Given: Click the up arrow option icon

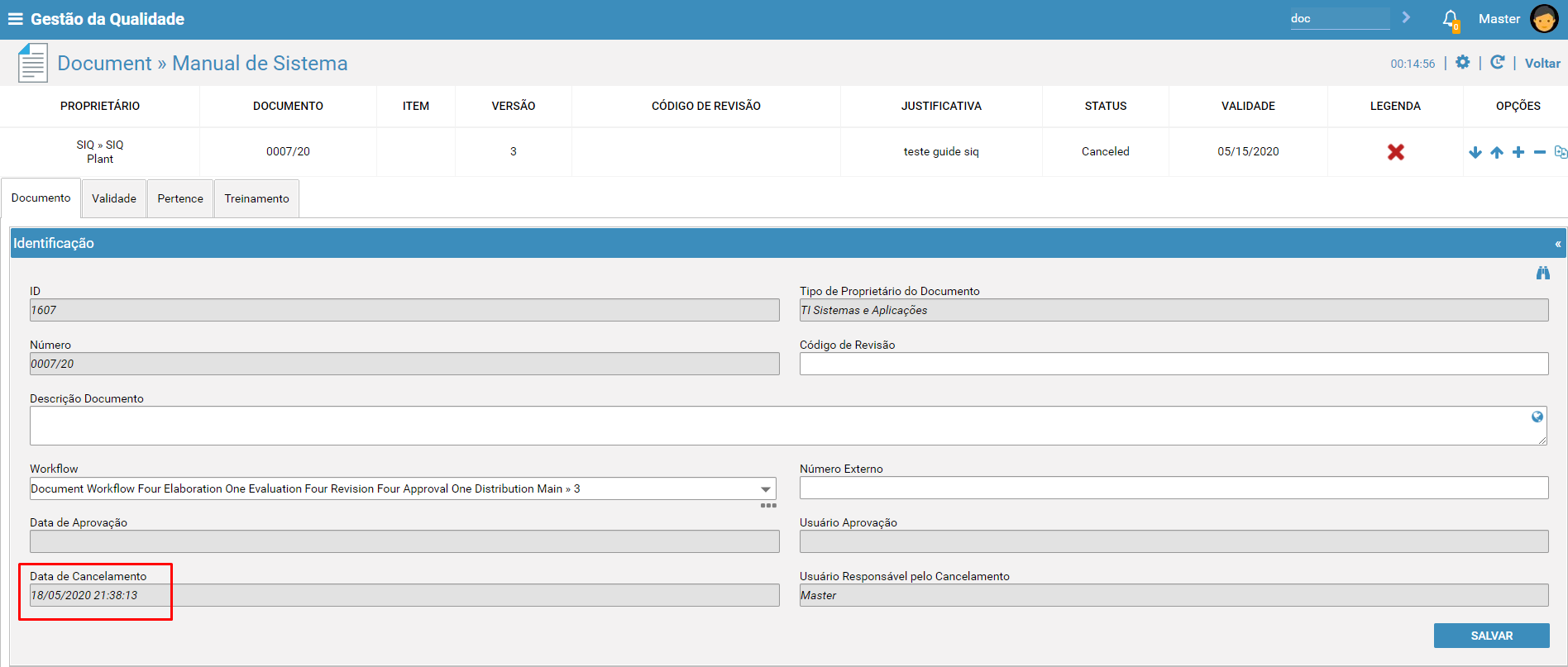Looking at the screenshot, I should pos(1497,152).
